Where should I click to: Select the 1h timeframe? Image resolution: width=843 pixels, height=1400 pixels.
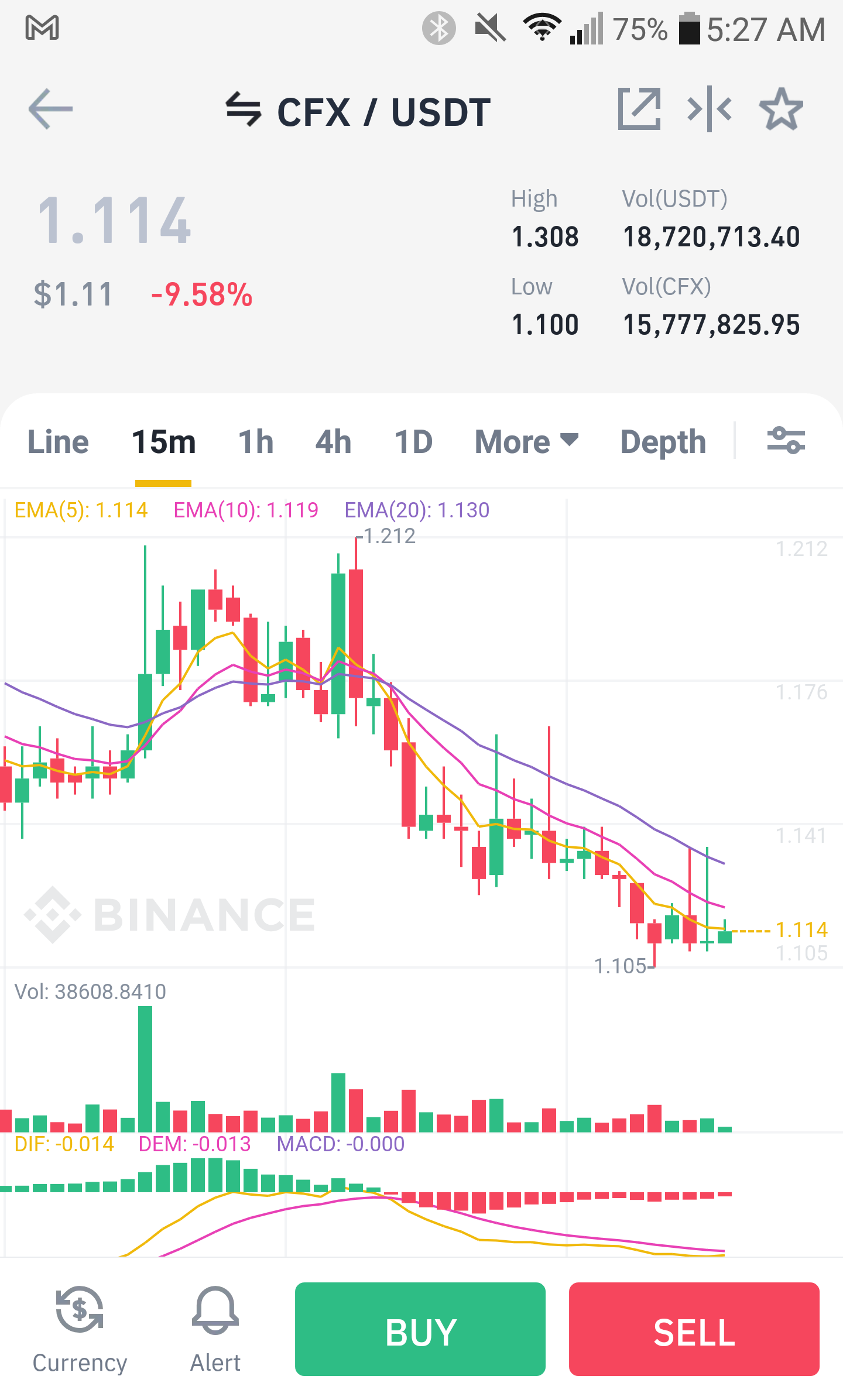[x=256, y=441]
